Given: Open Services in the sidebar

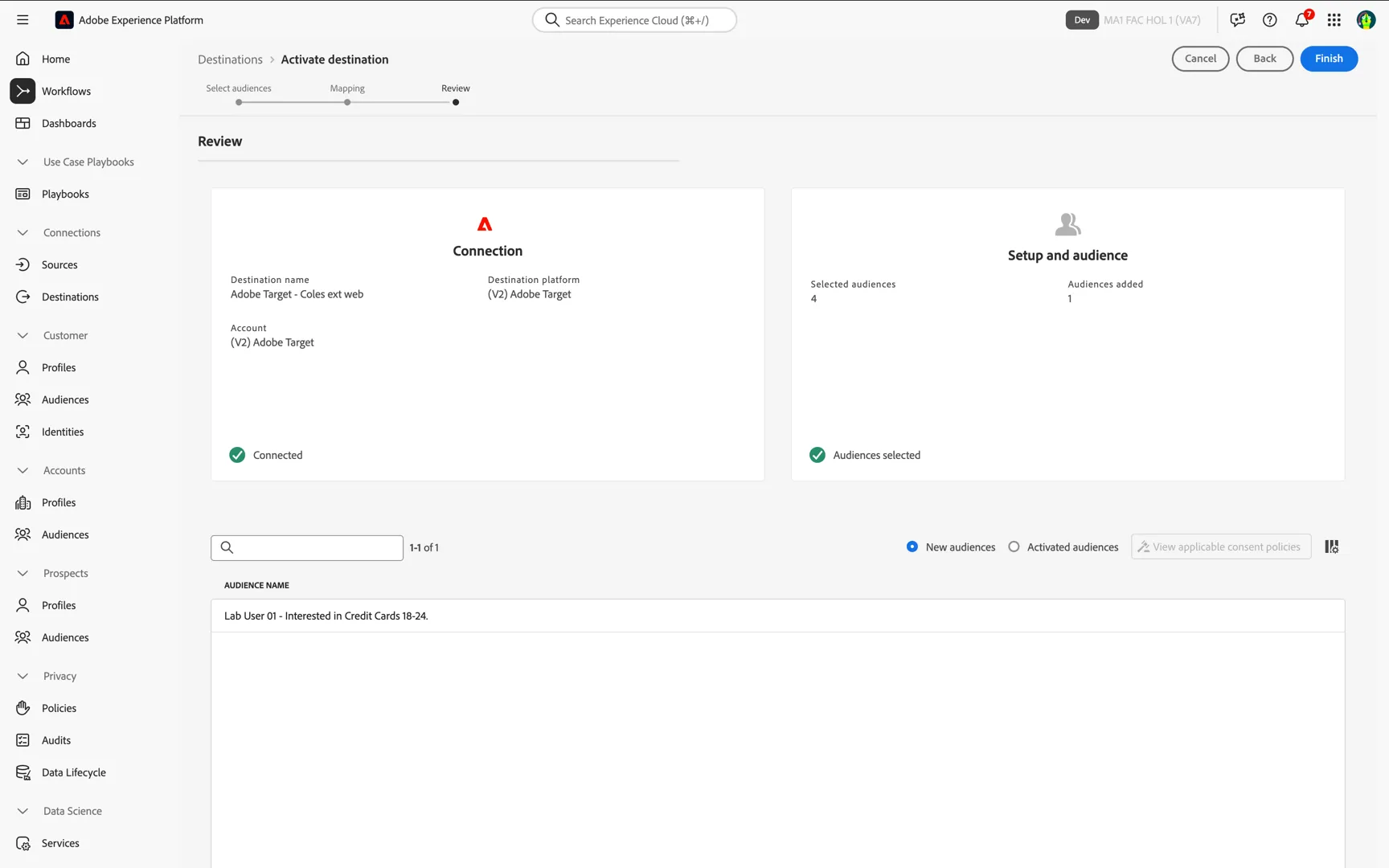Looking at the screenshot, I should tap(60, 843).
